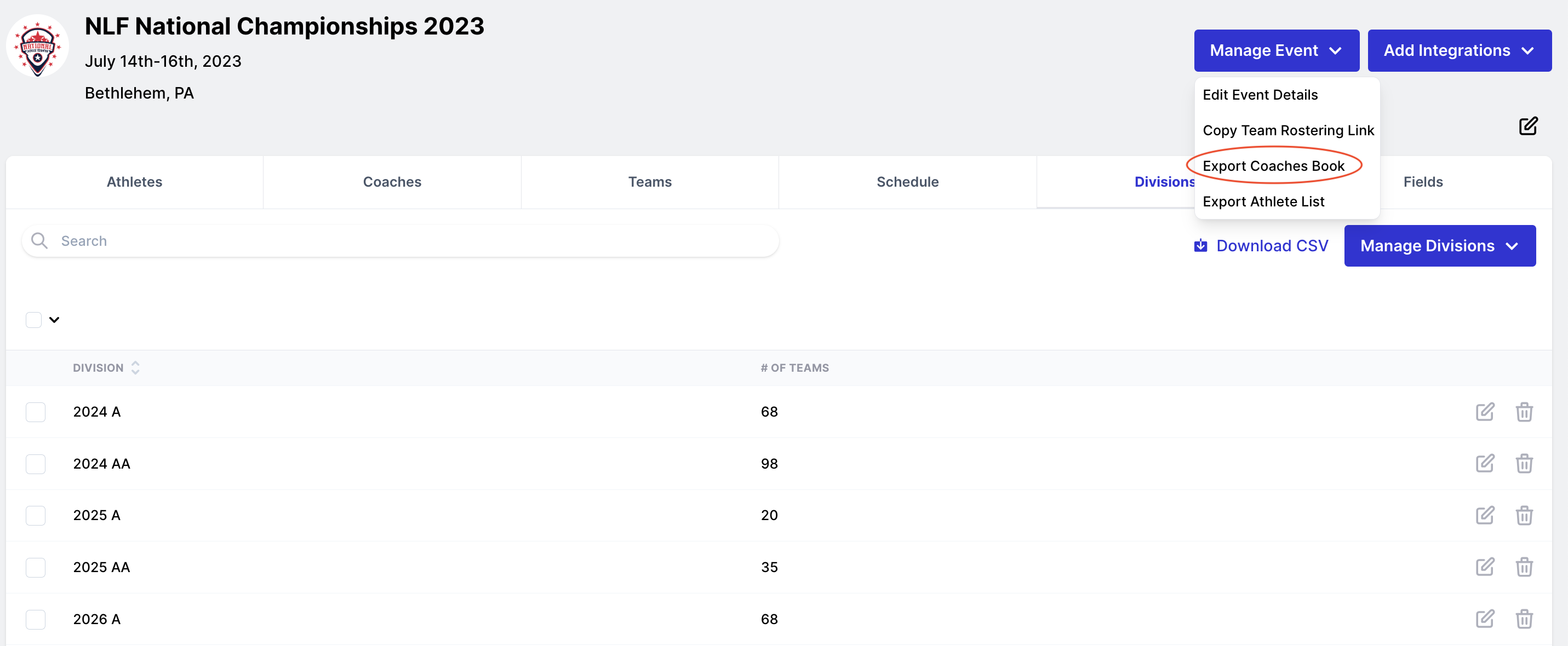Screen dimensions: 1568x646
Task: Click the edit icon for division 2025 AA
Action: pos(1485,567)
